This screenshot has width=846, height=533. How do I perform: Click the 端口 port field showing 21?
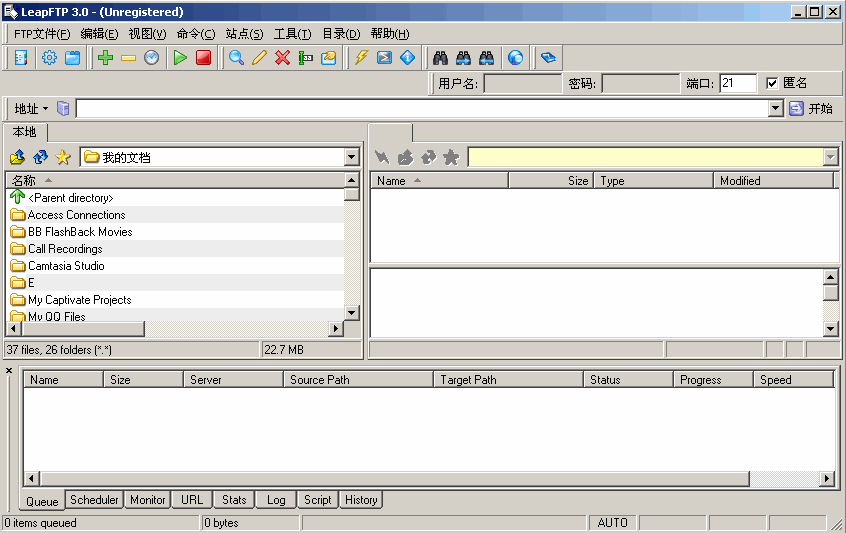(x=738, y=83)
